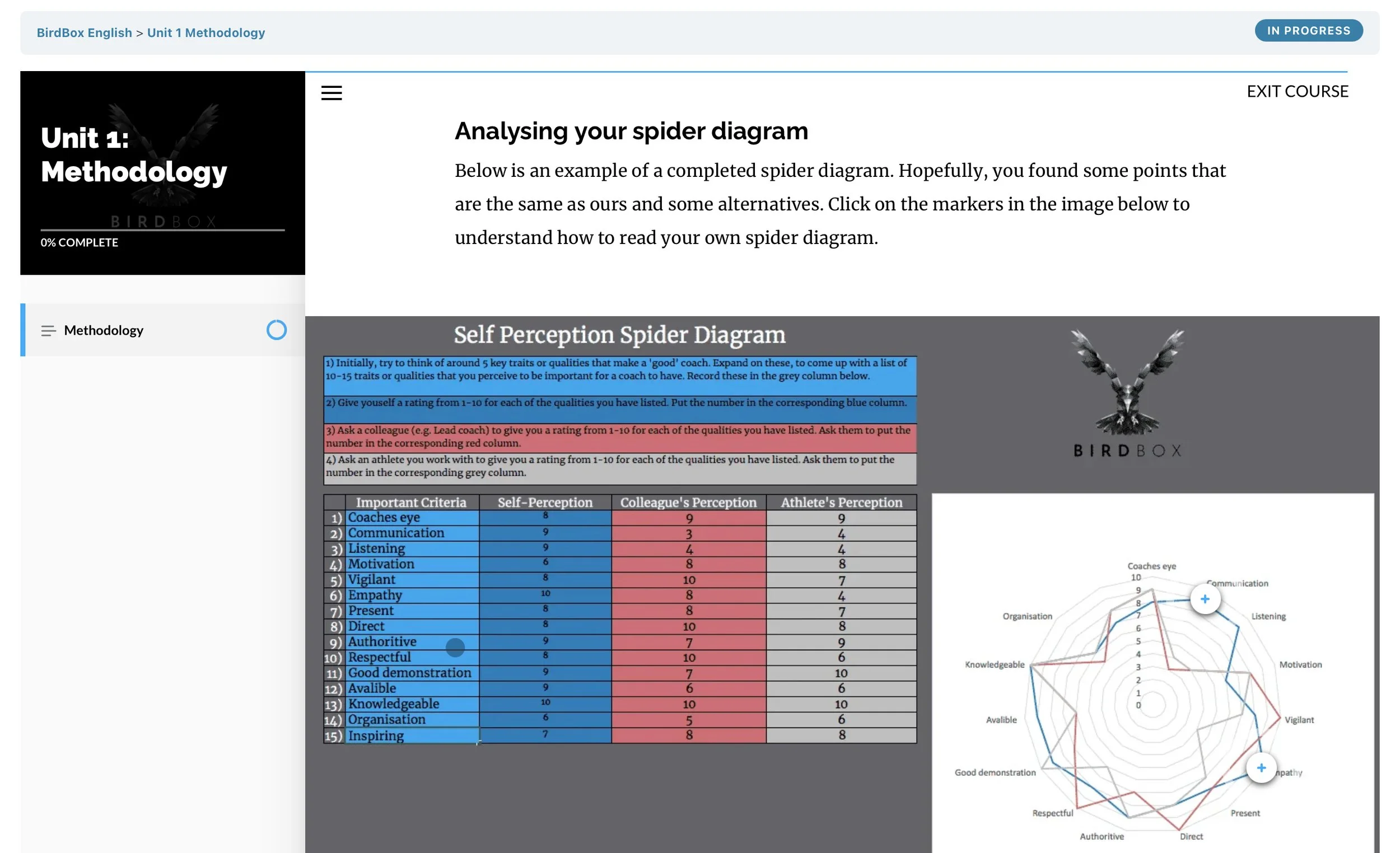This screenshot has height=853, width=1400.
Task: Click the plus marker near Communication
Action: pos(1205,599)
